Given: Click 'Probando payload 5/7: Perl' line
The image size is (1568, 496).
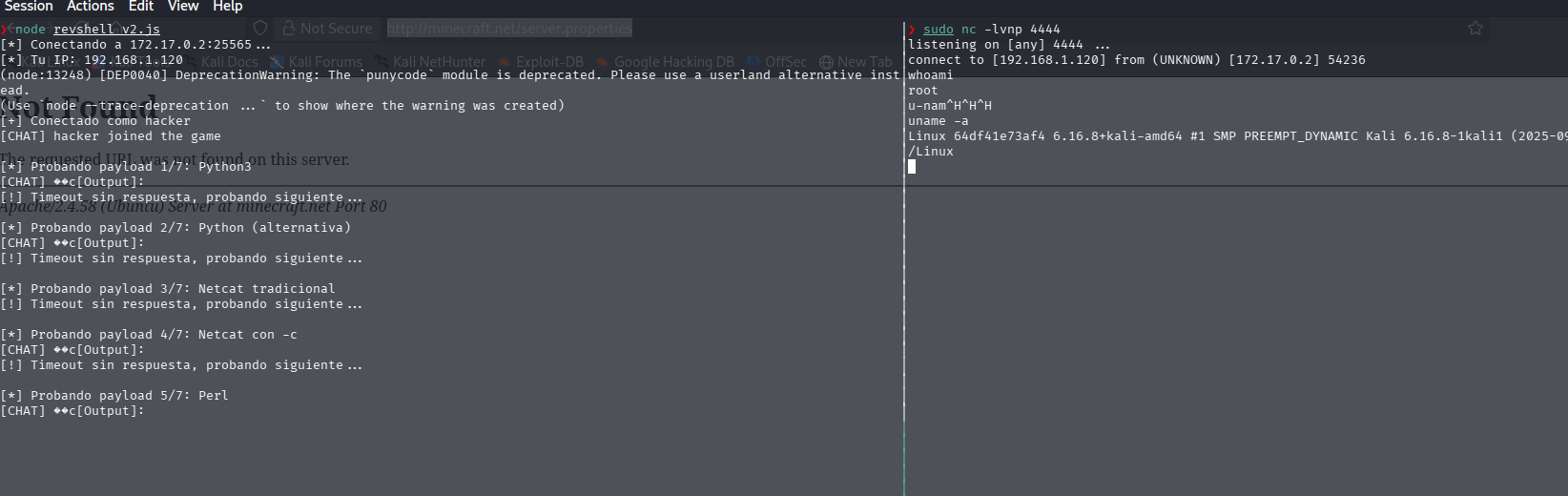Looking at the screenshot, I should coord(114,396).
